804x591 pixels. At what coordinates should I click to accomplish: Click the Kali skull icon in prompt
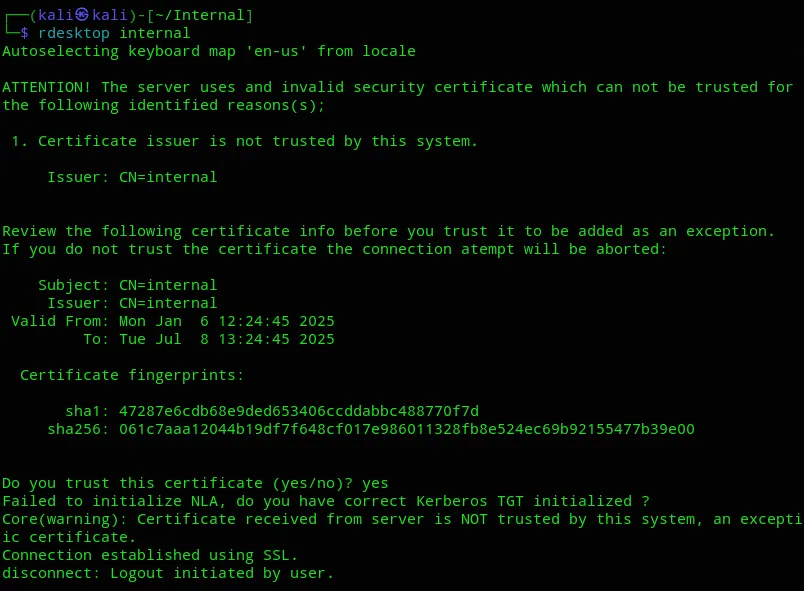click(x=82, y=15)
